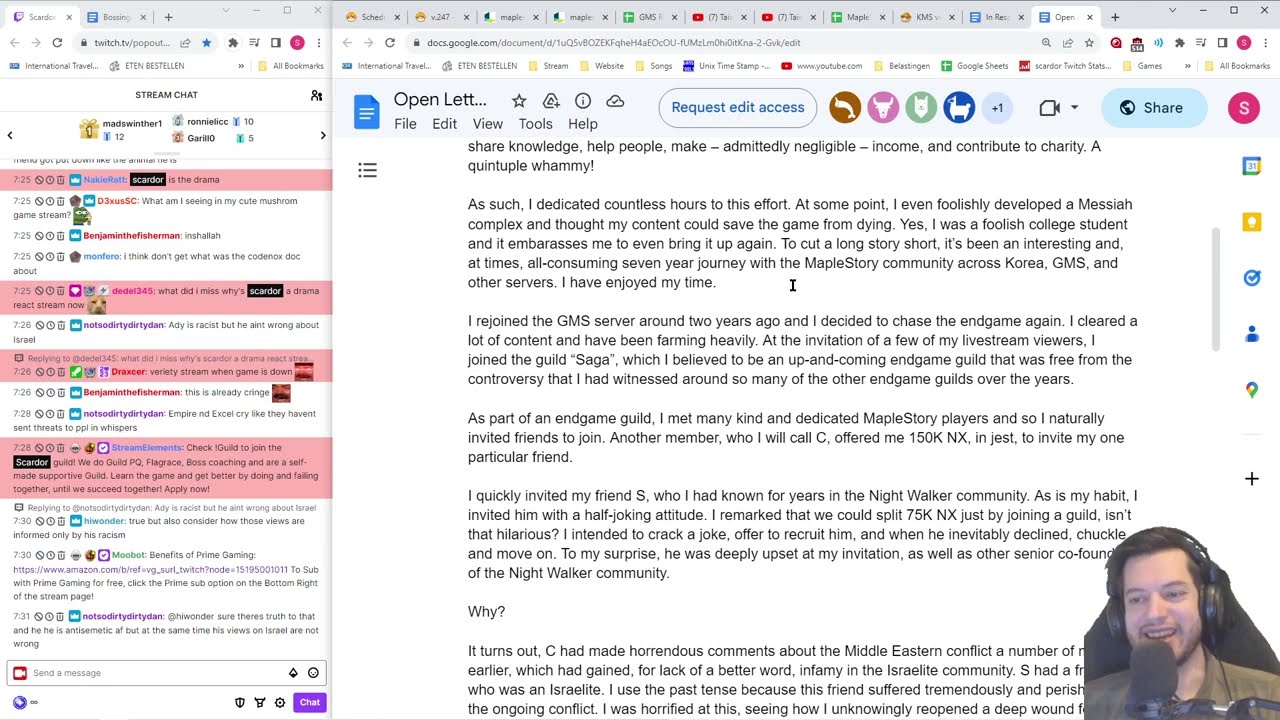Screen dimensions: 1280x720
Task: Expand hidden bookmarks in the Twitch window
Action: click(241, 66)
